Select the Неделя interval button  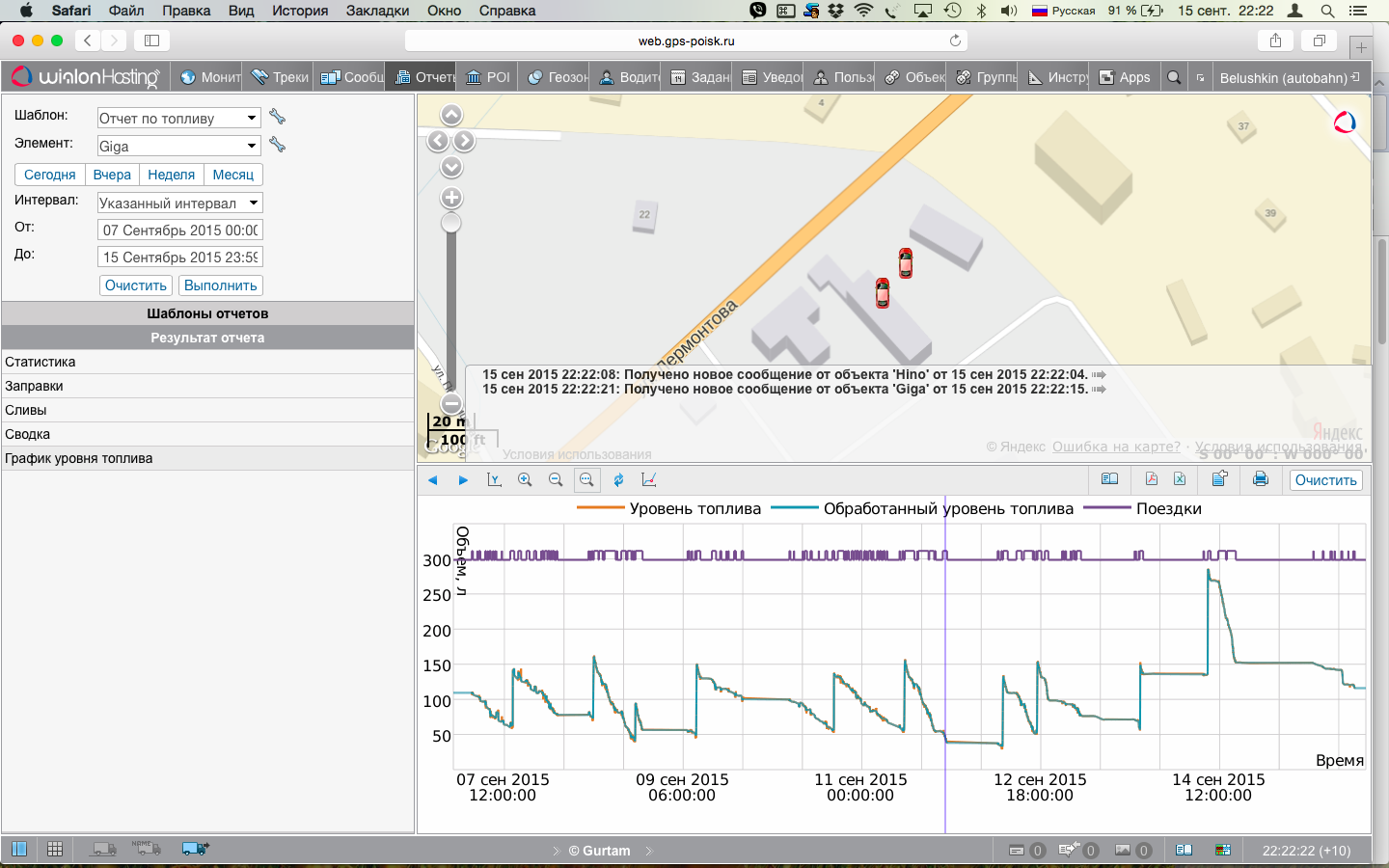(171, 175)
